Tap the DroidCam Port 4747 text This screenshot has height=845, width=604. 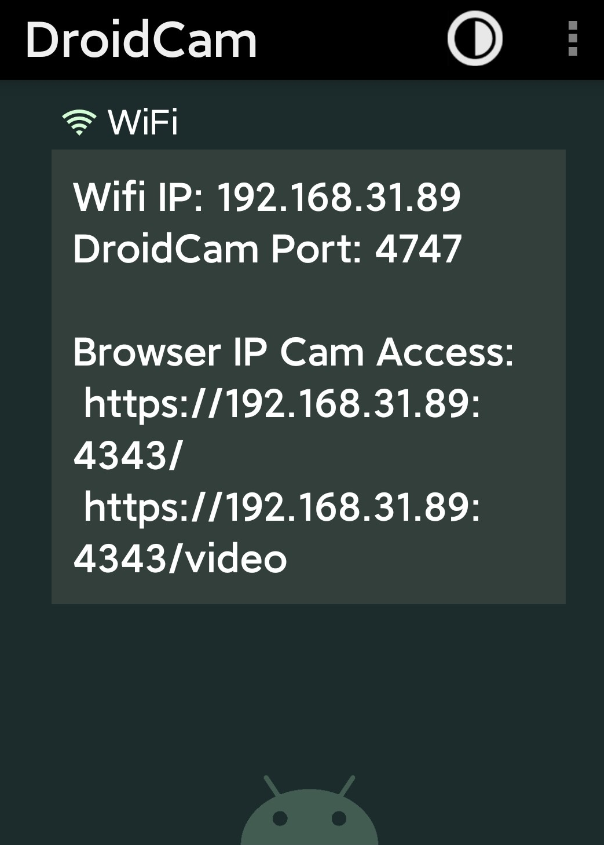tap(266, 249)
